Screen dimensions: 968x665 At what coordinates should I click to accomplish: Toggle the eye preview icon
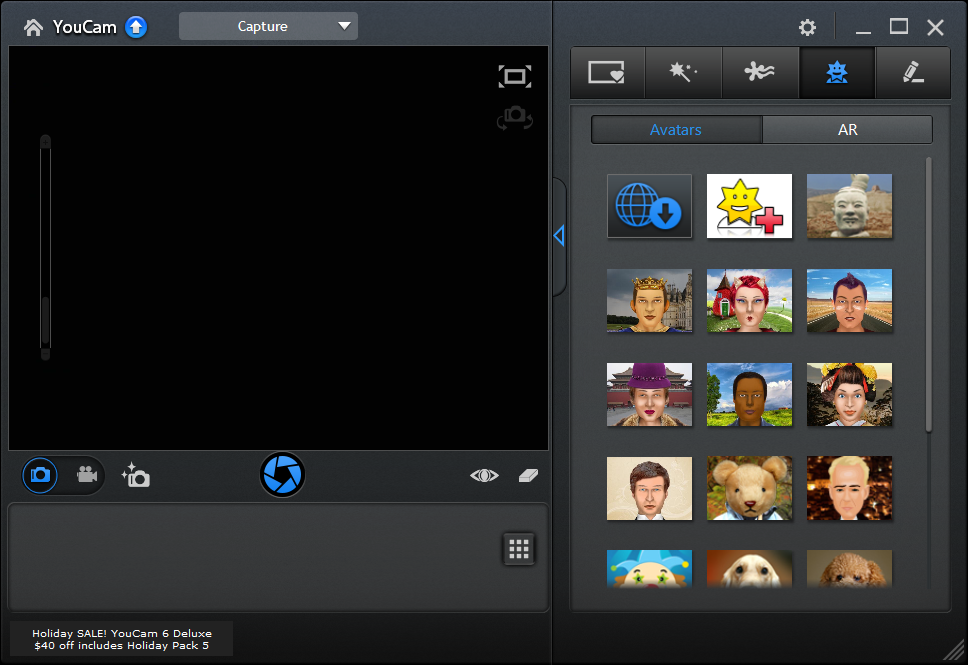coord(484,476)
